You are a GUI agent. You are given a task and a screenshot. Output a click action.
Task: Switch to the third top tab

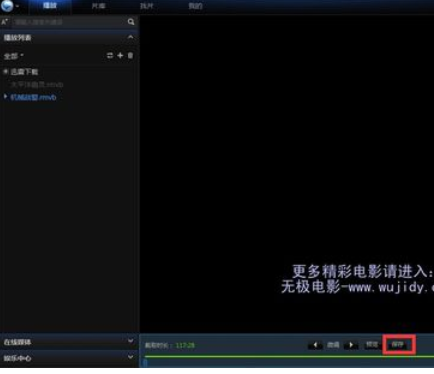(x=147, y=6)
